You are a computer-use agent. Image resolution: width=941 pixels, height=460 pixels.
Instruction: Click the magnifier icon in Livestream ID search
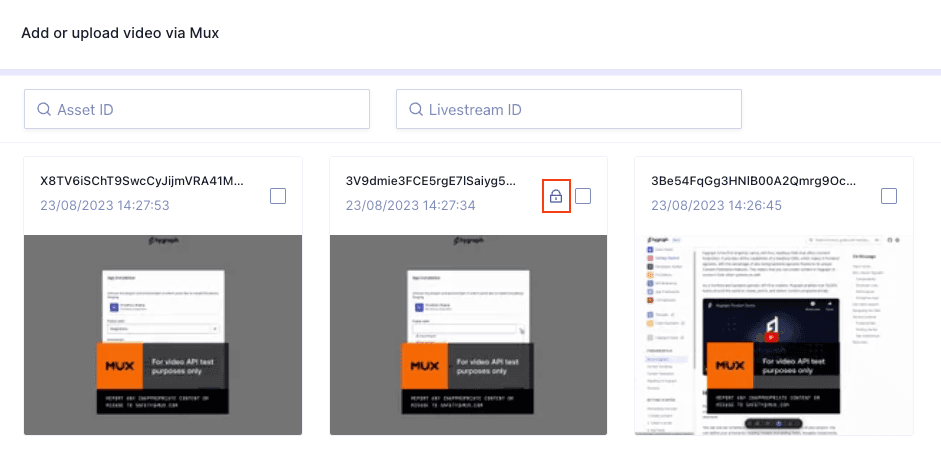tap(416, 109)
